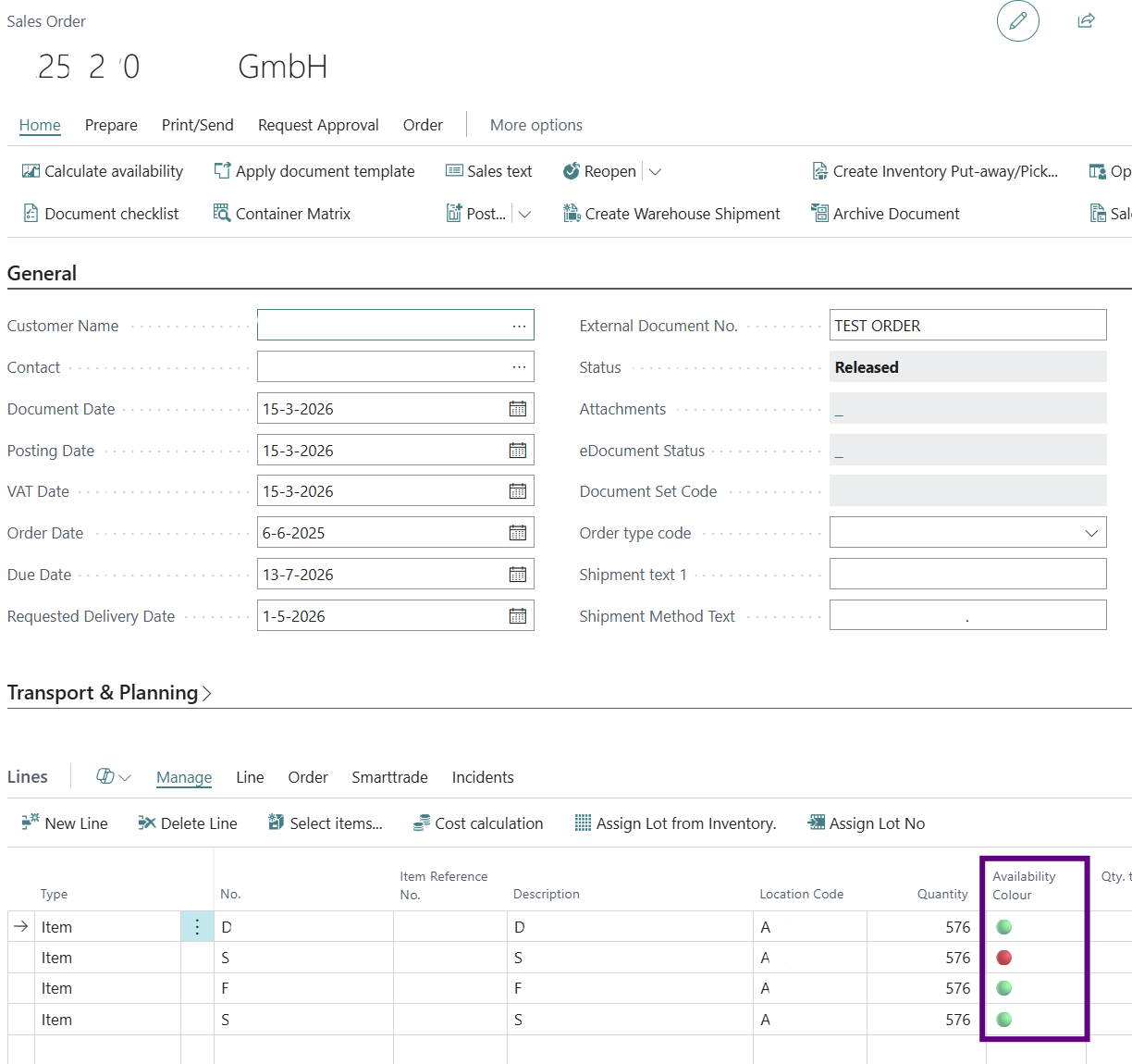Screen dimensions: 1132x1064
Task: Click Archive Document
Action: tap(885, 214)
